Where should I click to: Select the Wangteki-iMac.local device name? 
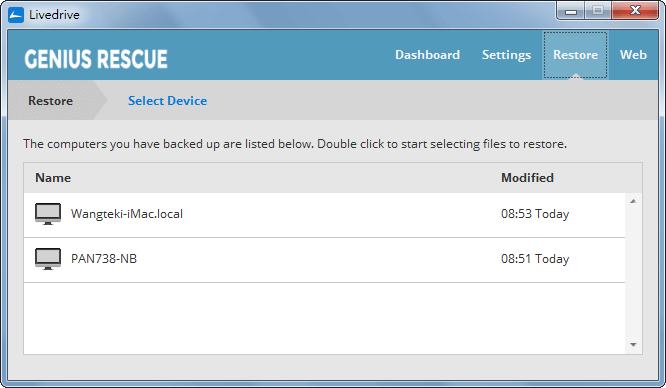pyautogui.click(x=127, y=214)
